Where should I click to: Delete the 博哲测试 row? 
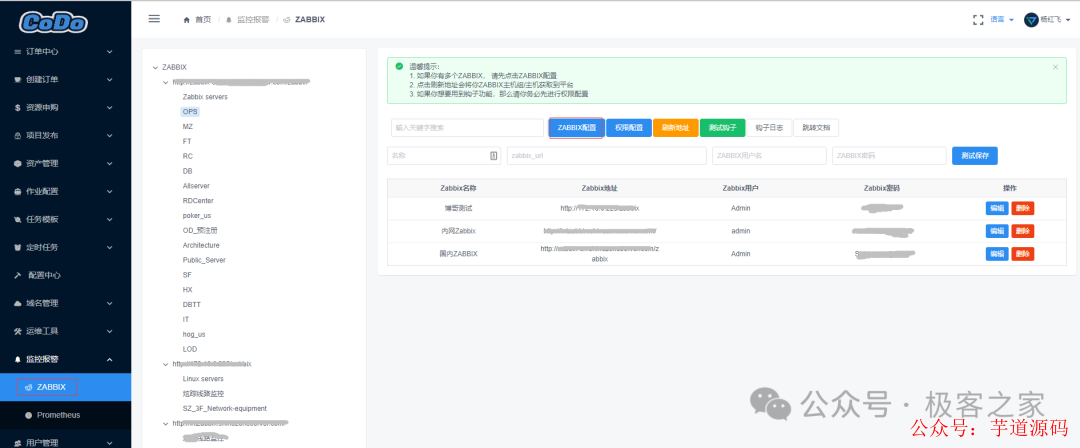(1023, 208)
